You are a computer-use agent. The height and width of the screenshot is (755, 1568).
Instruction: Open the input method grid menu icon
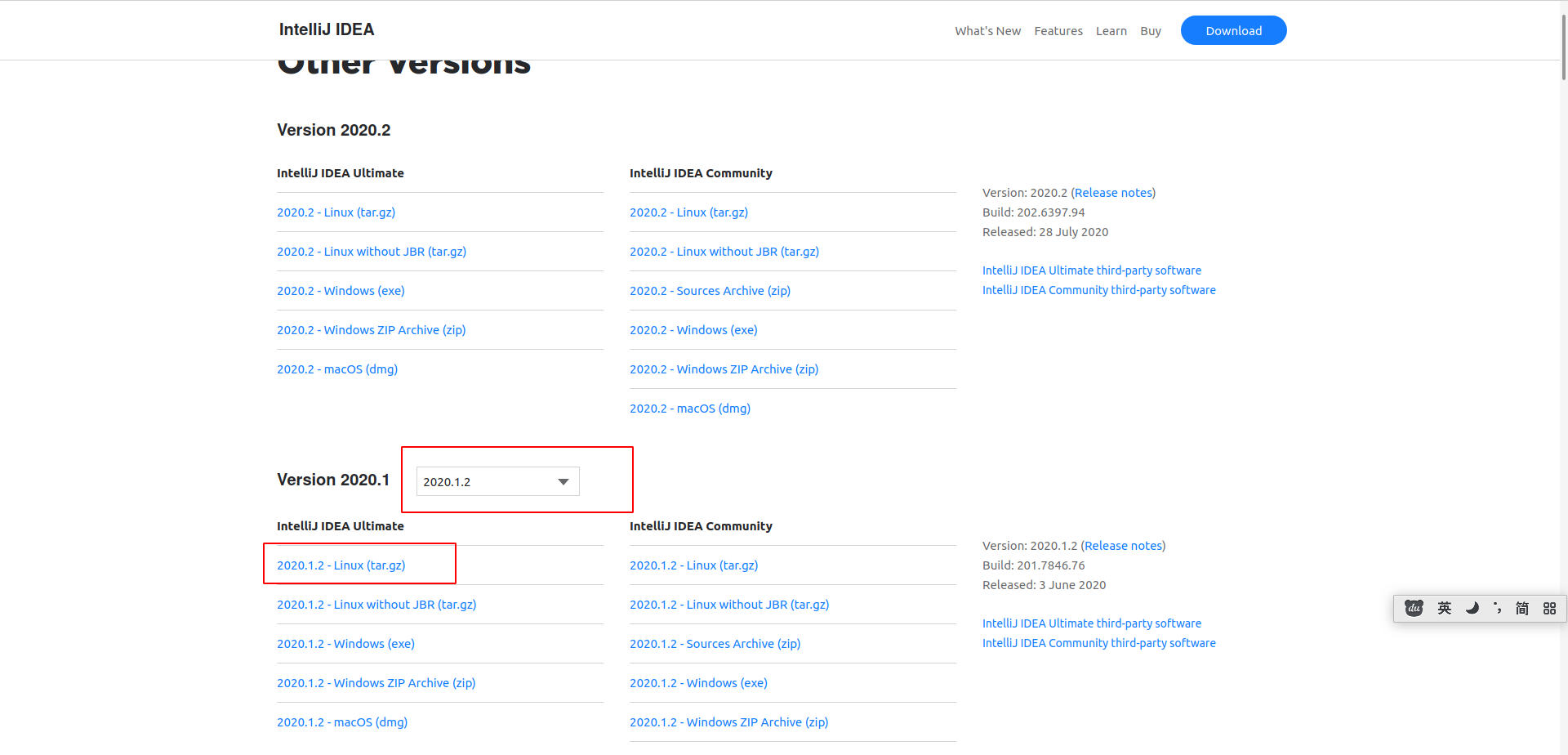pos(1549,609)
